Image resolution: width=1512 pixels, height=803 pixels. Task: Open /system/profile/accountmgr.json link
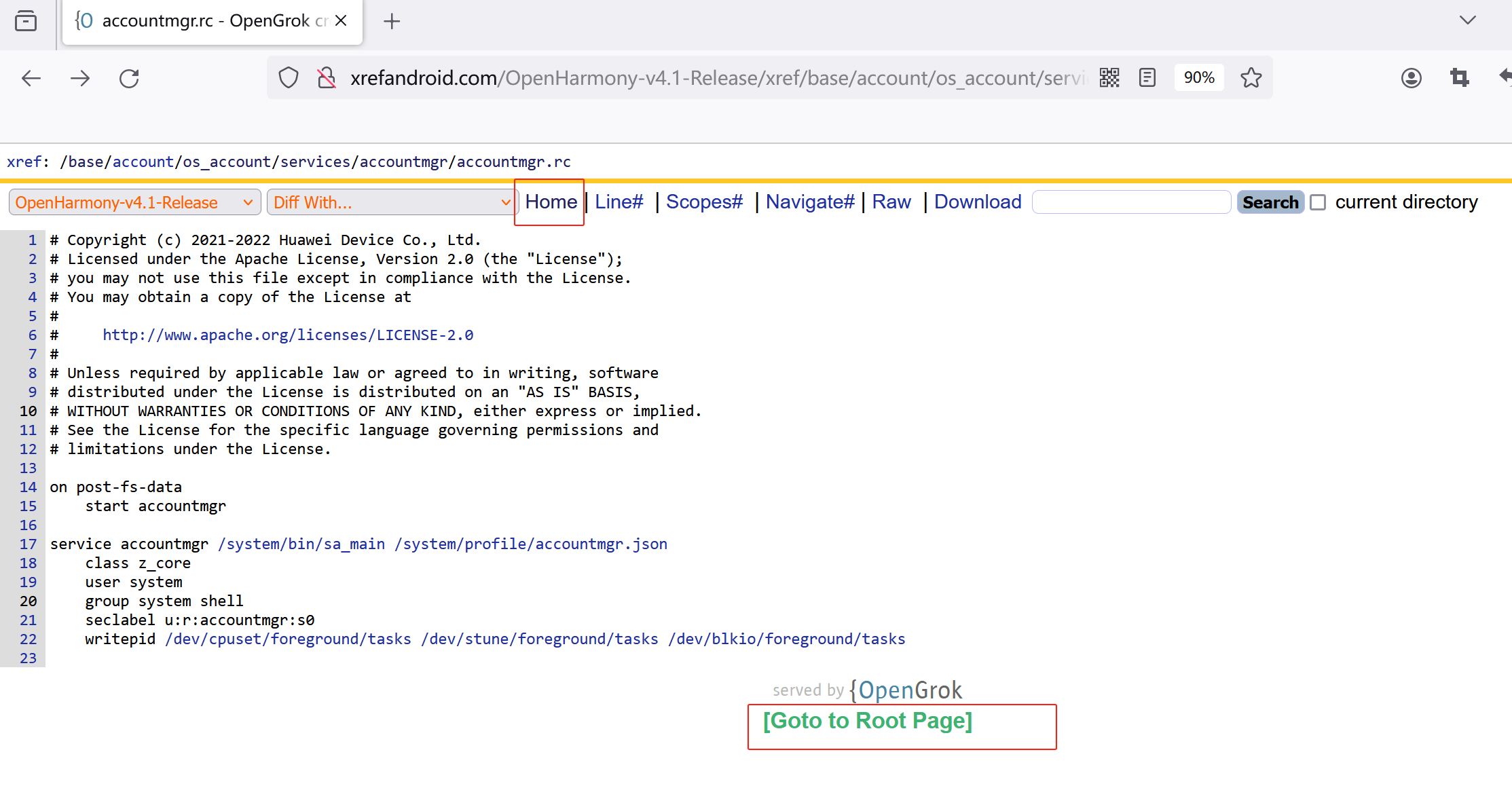tap(531, 544)
